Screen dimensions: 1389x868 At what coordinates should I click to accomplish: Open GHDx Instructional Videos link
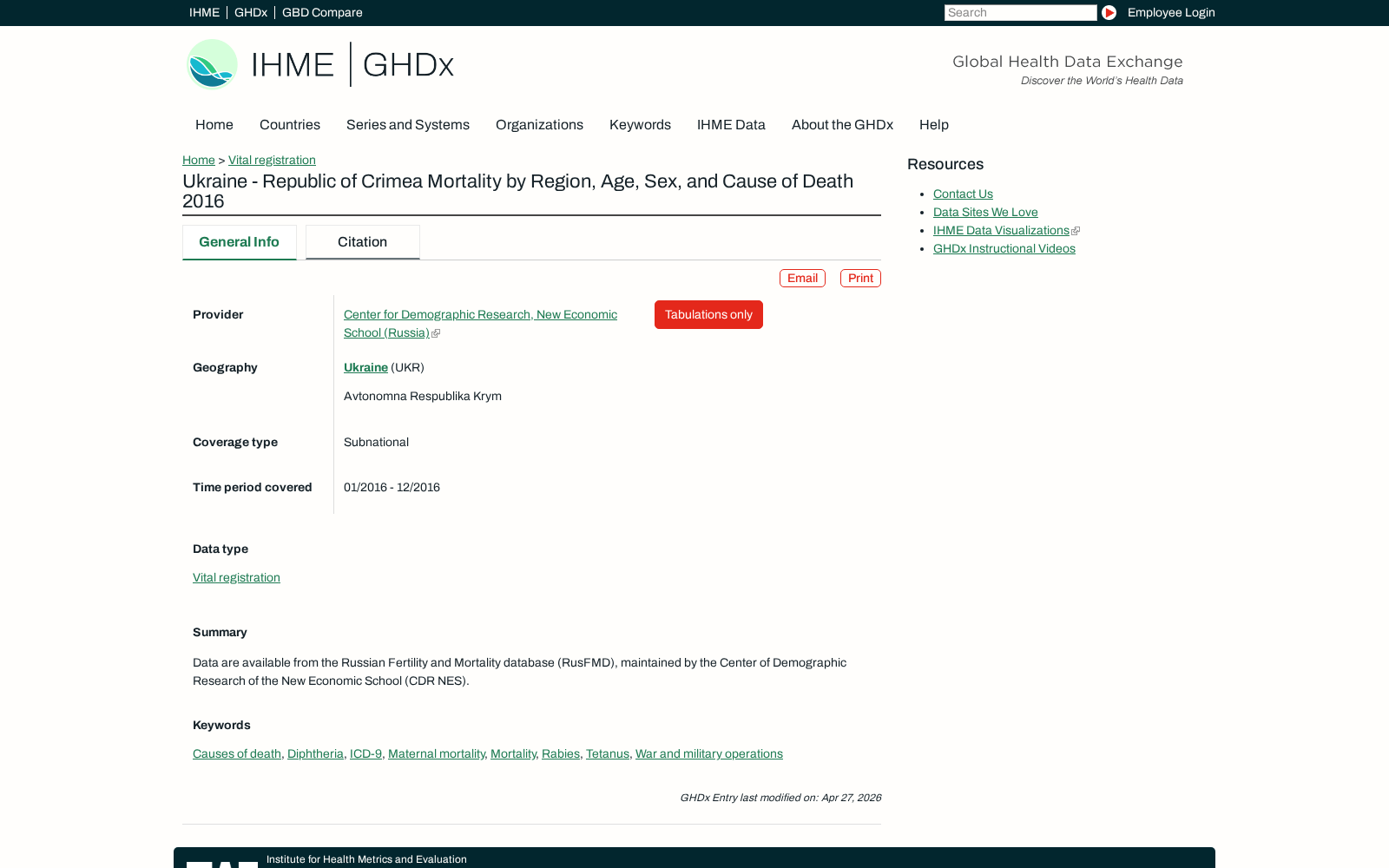point(1004,248)
